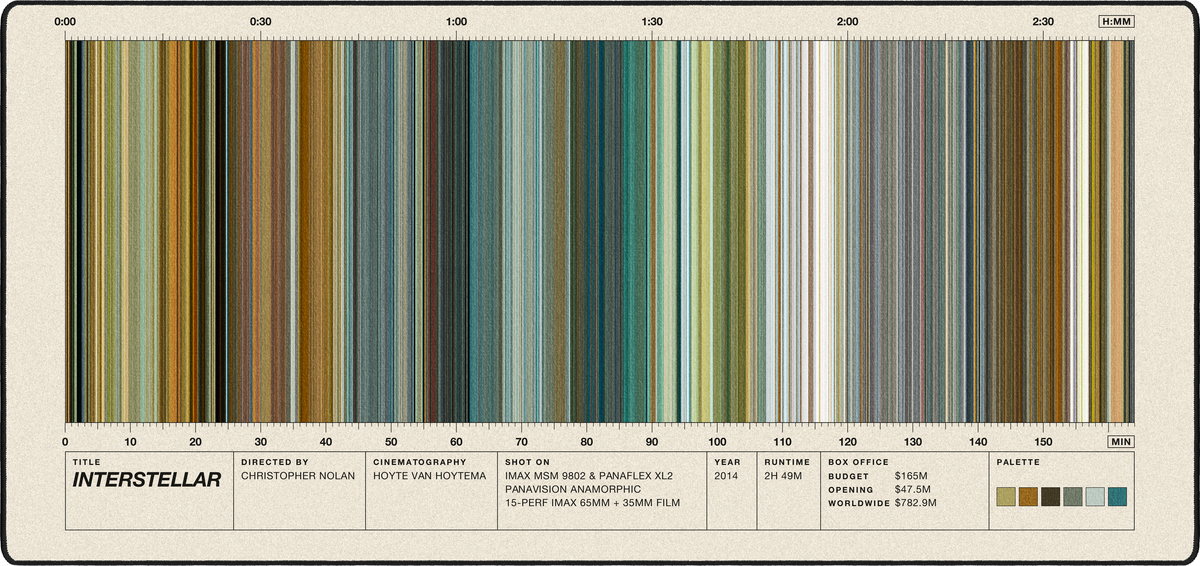Screen dimensions: 1200x566
Task: Click the MIN unit badge
Action: point(1121,441)
